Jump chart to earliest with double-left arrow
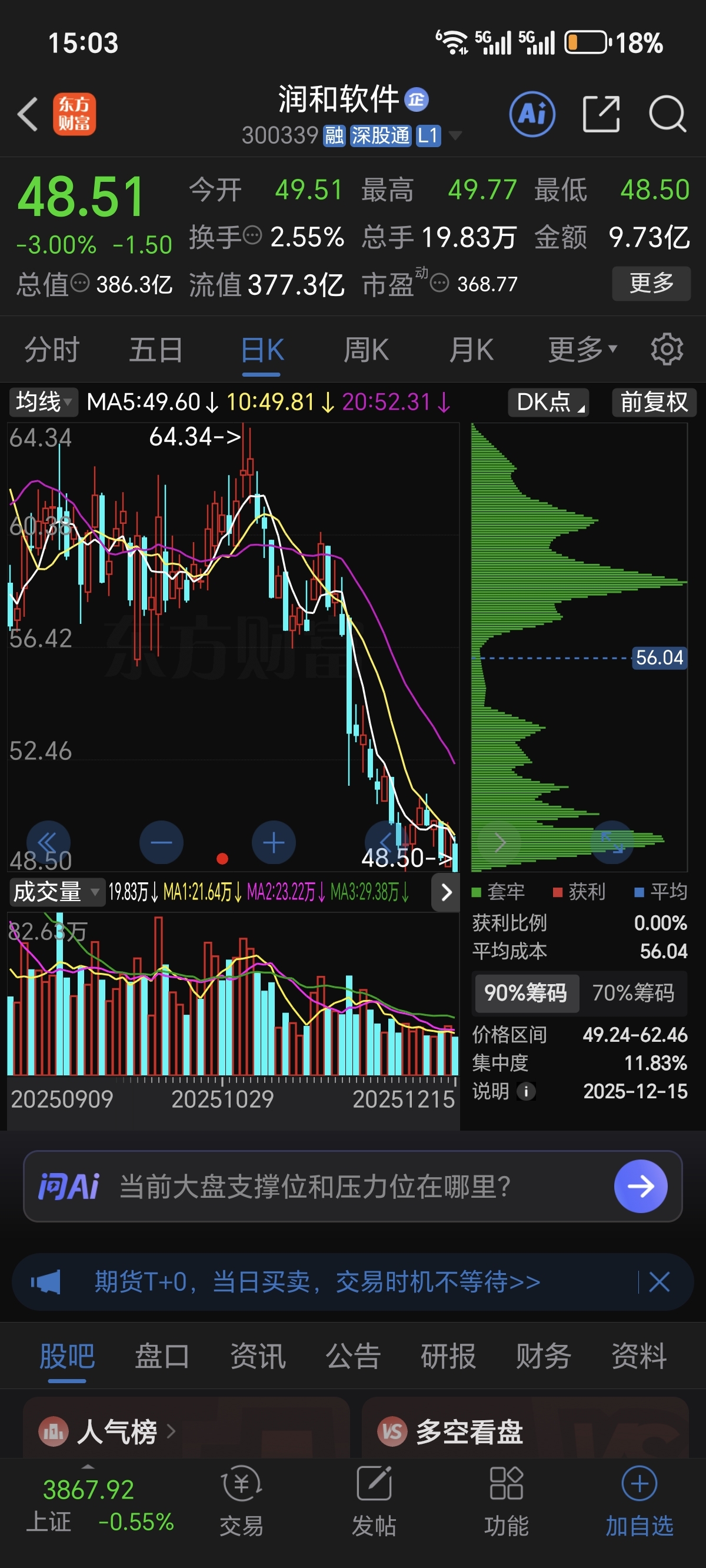The height and width of the screenshot is (1568, 706). pos(48,843)
